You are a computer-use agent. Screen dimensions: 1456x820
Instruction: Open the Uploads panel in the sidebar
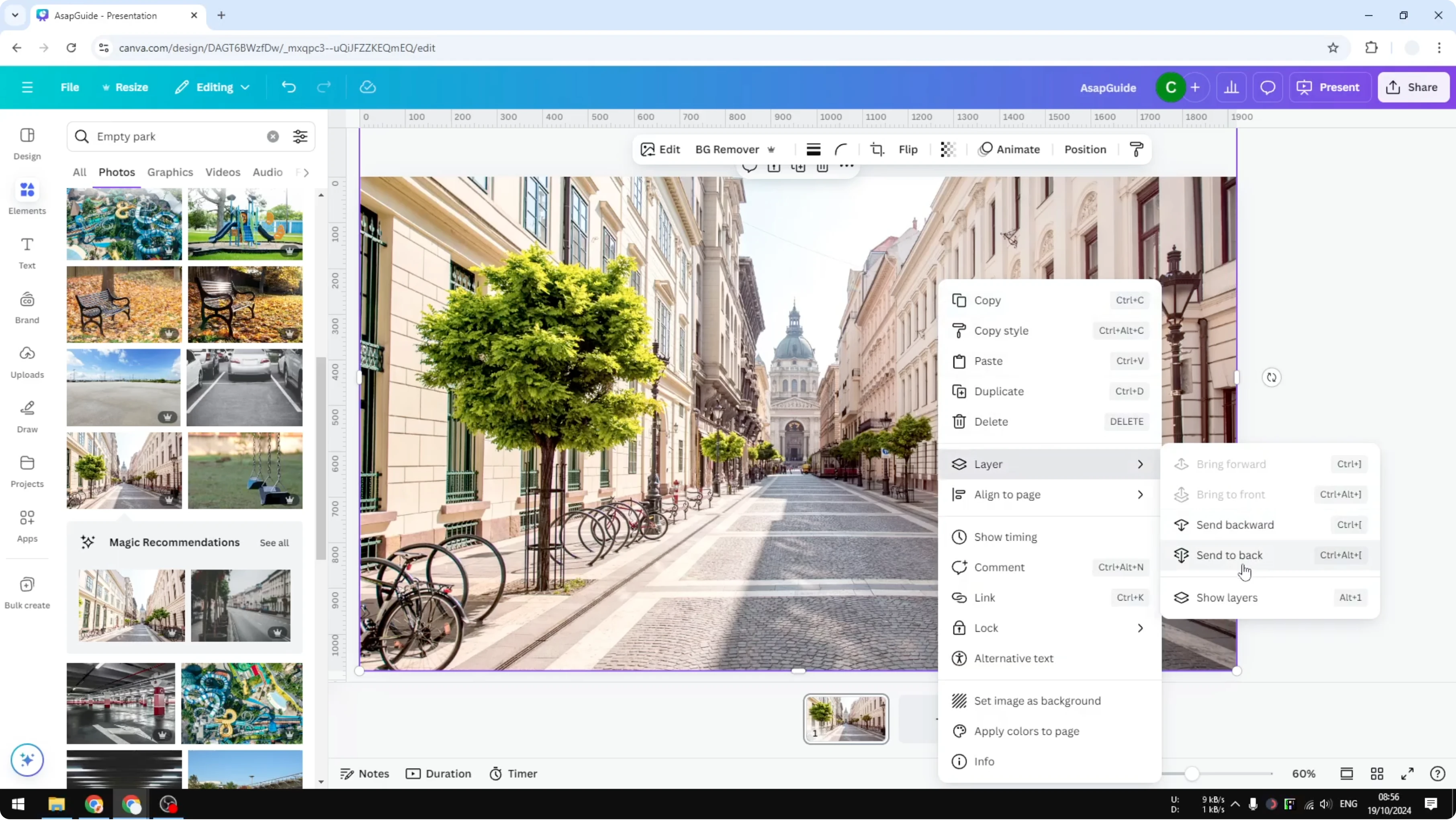tap(27, 361)
